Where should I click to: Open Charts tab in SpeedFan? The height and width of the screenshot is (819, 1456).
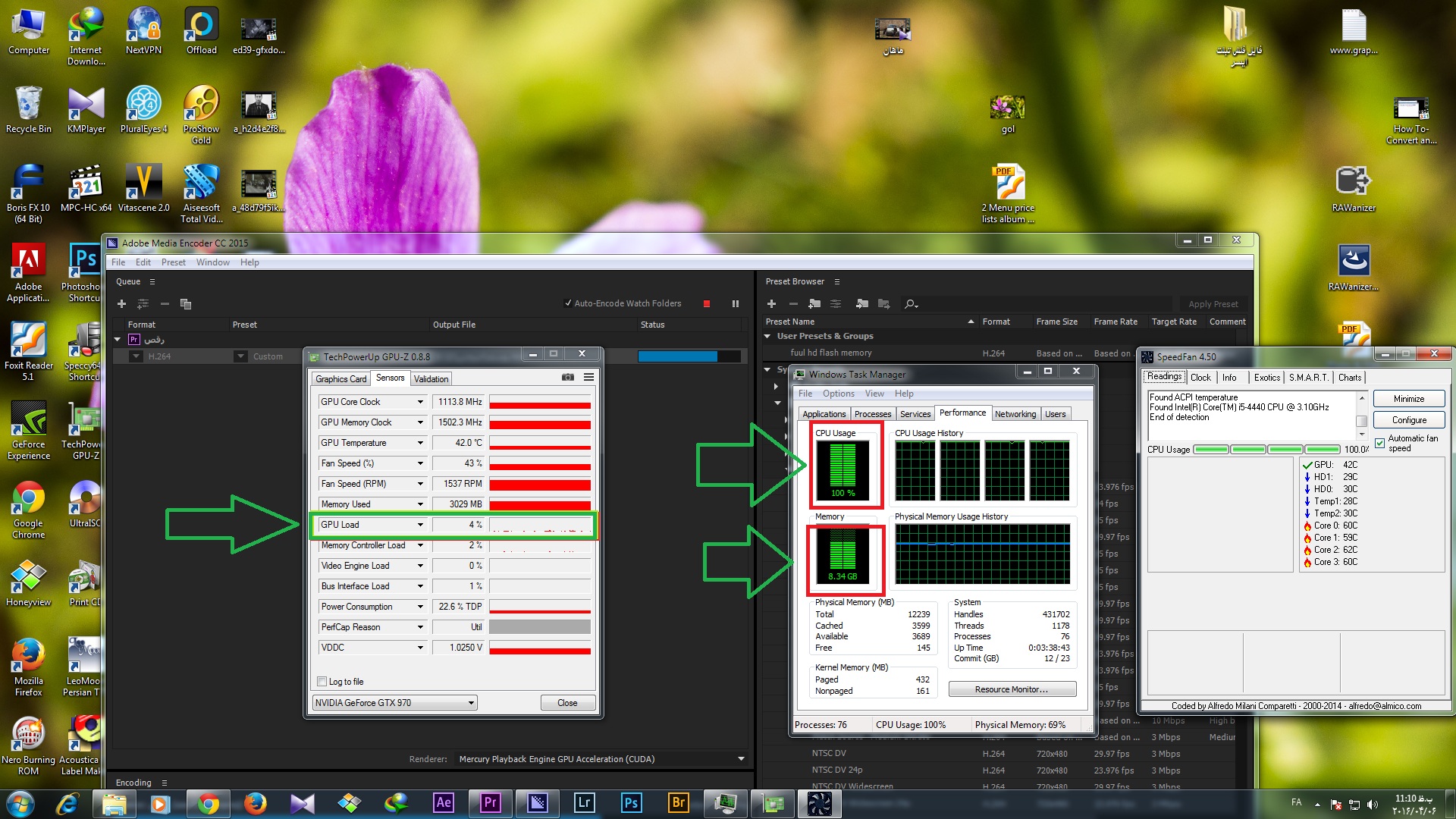pyautogui.click(x=1349, y=378)
